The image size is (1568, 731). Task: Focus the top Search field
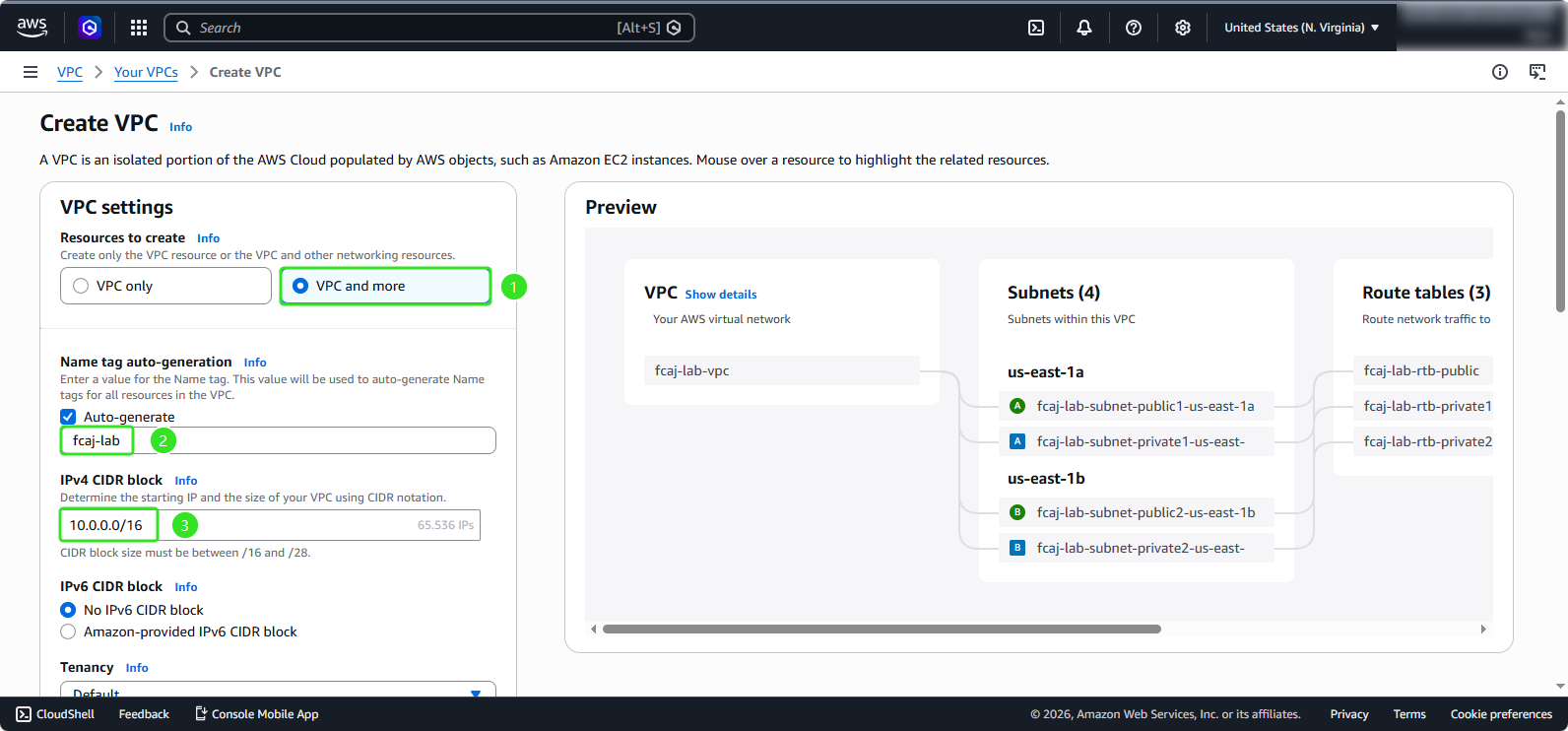pyautogui.click(x=429, y=28)
